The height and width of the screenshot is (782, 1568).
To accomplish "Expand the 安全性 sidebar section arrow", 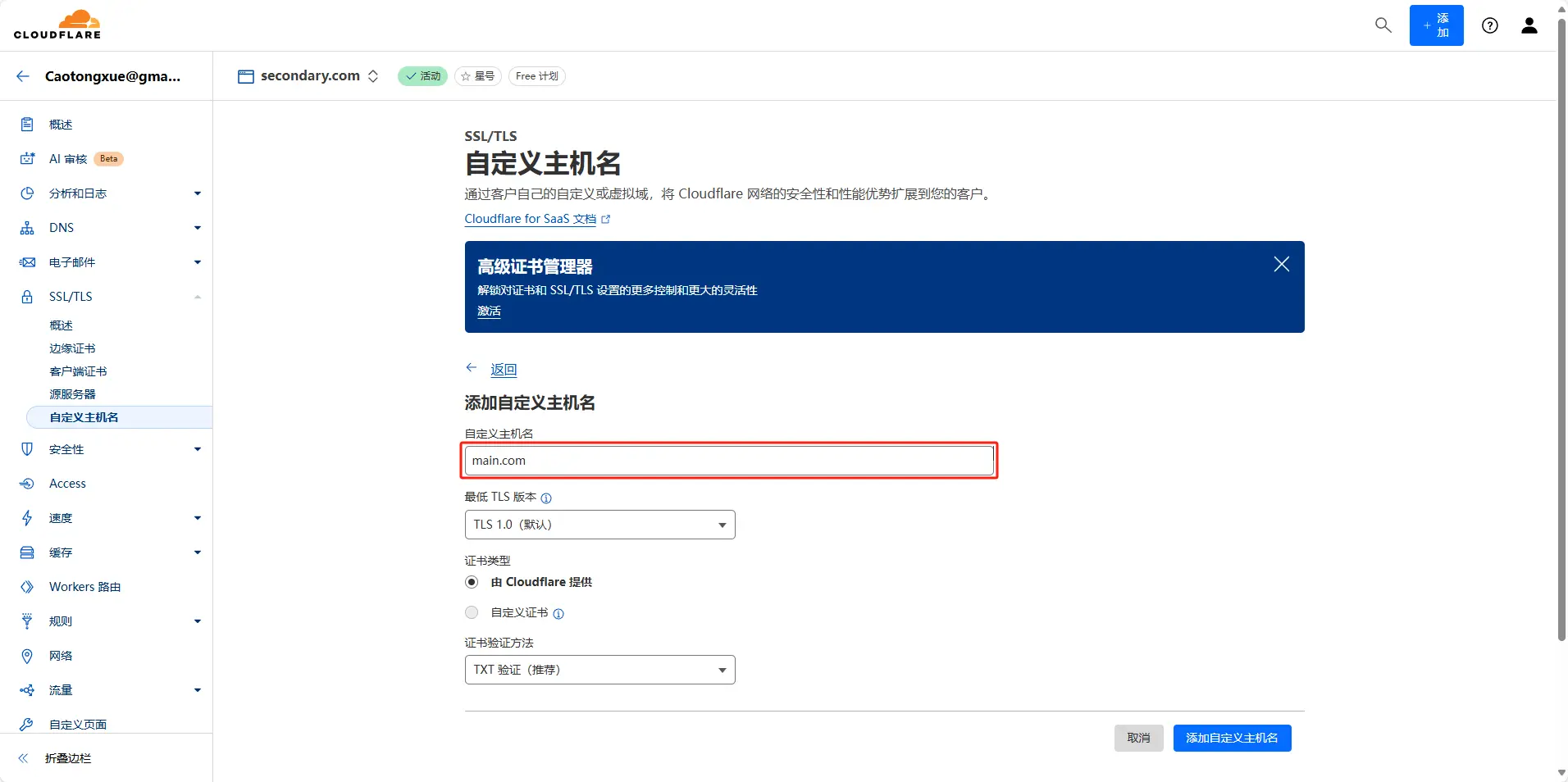I will coord(198,449).
